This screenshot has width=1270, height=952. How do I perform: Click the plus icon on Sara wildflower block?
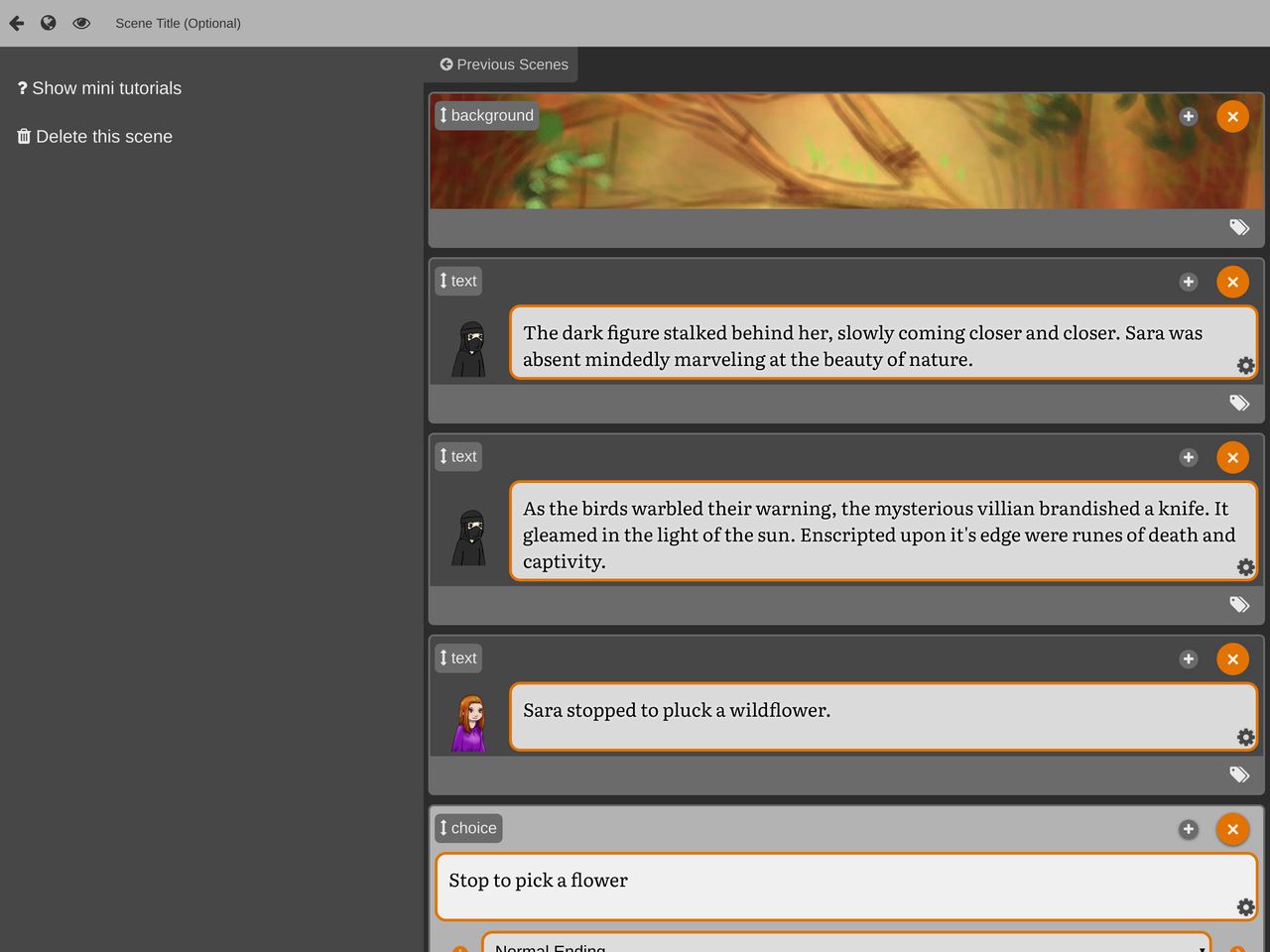click(1188, 659)
